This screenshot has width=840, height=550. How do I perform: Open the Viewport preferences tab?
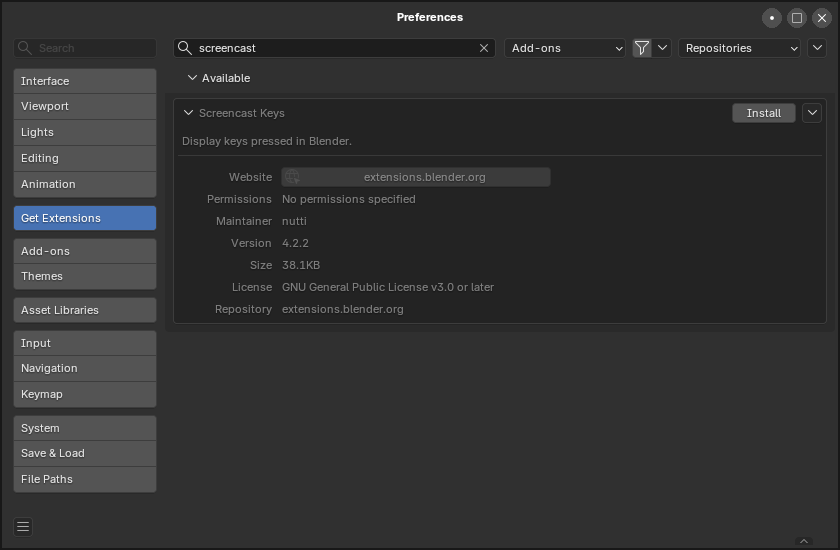(85, 107)
